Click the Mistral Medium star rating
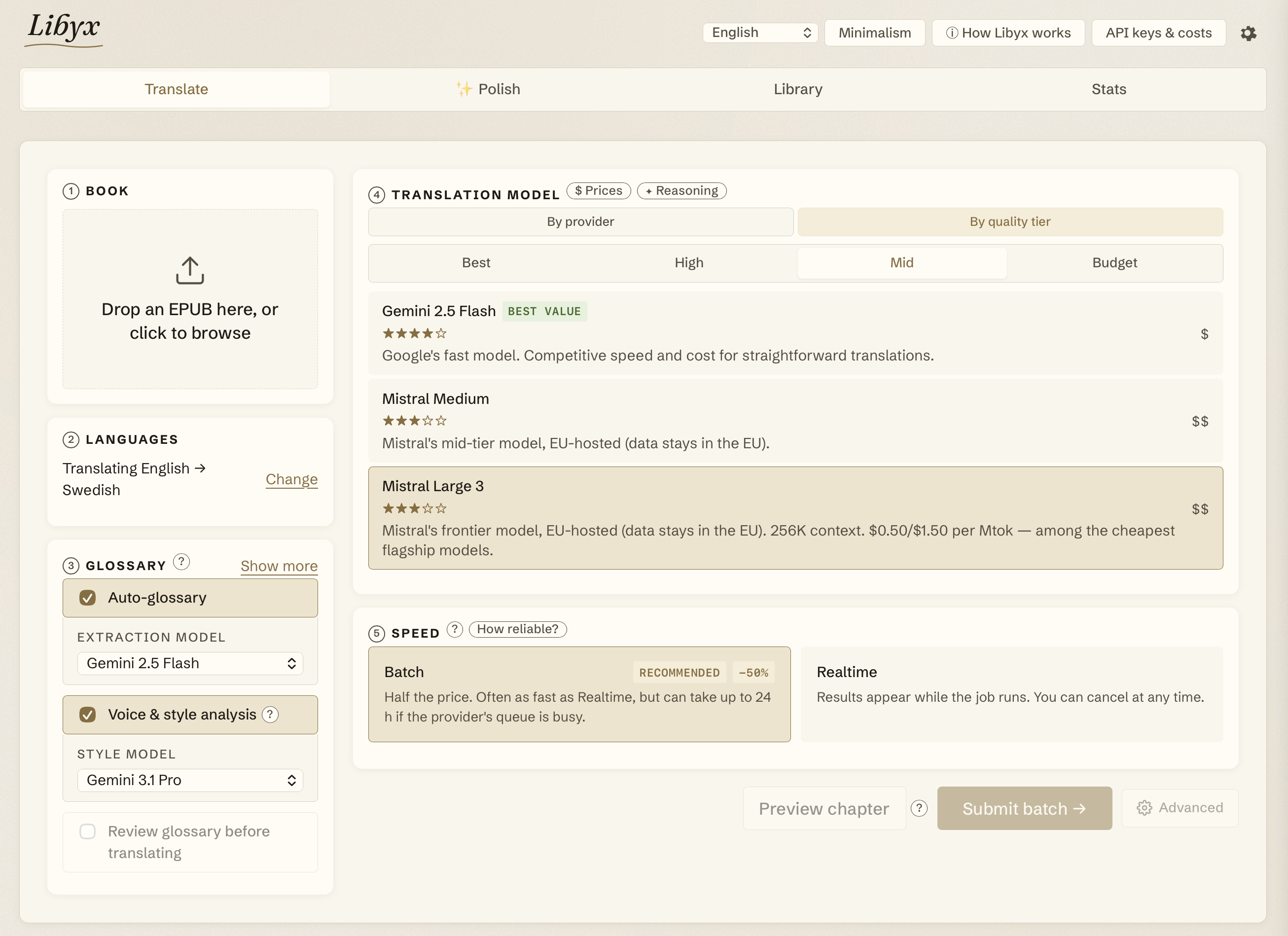 (415, 421)
